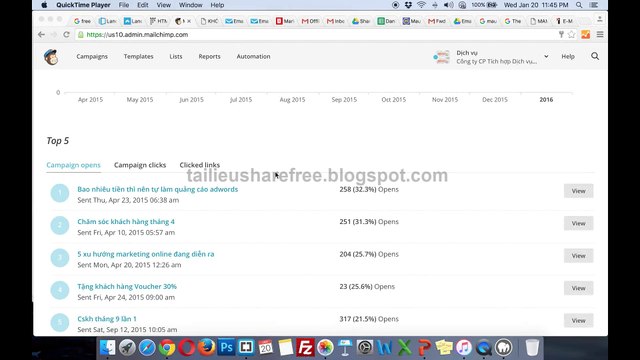Screen dimensions: 640x360
Task: Click Help in the MailChimp header
Action: pos(568,56)
